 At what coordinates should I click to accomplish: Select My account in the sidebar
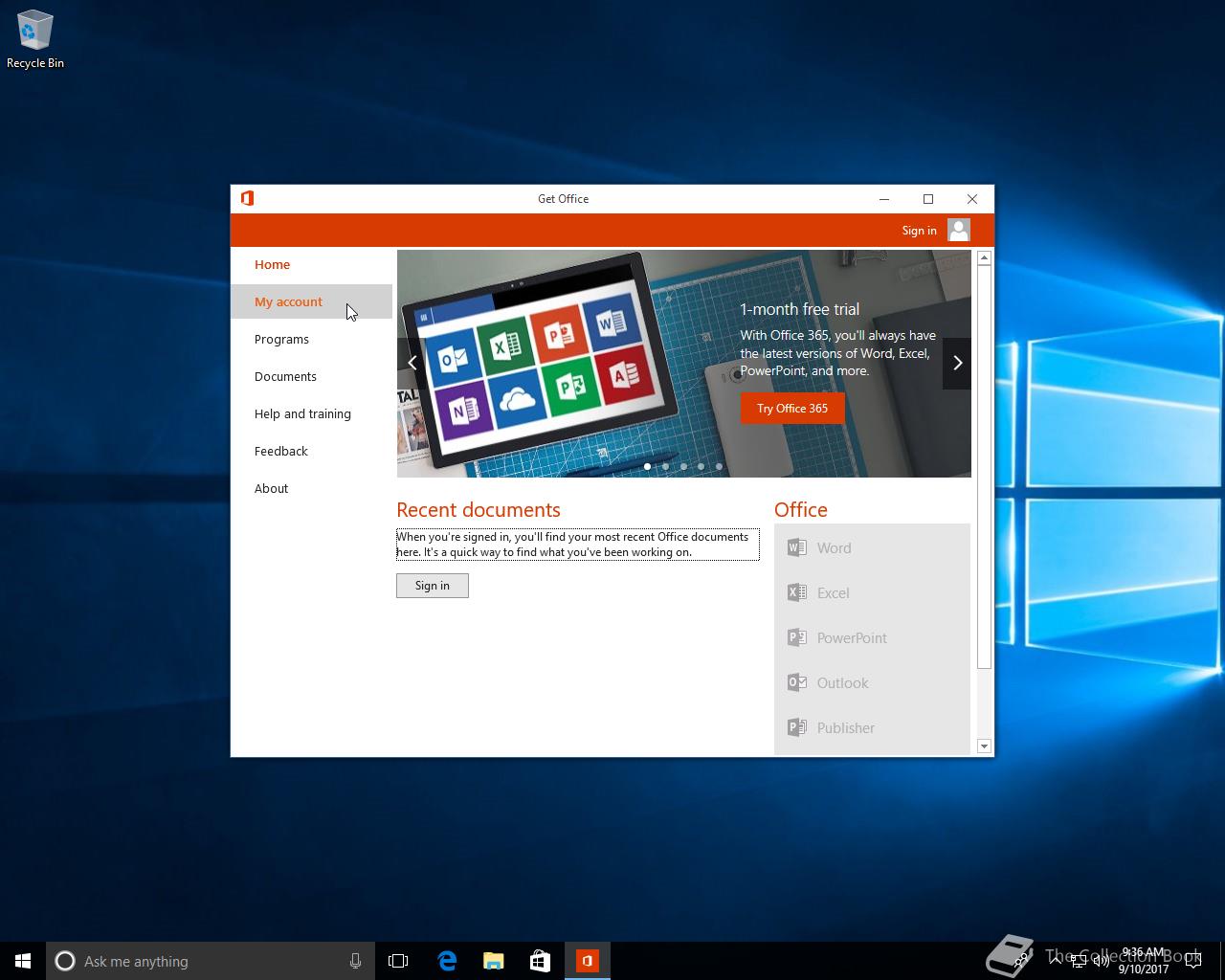click(311, 301)
